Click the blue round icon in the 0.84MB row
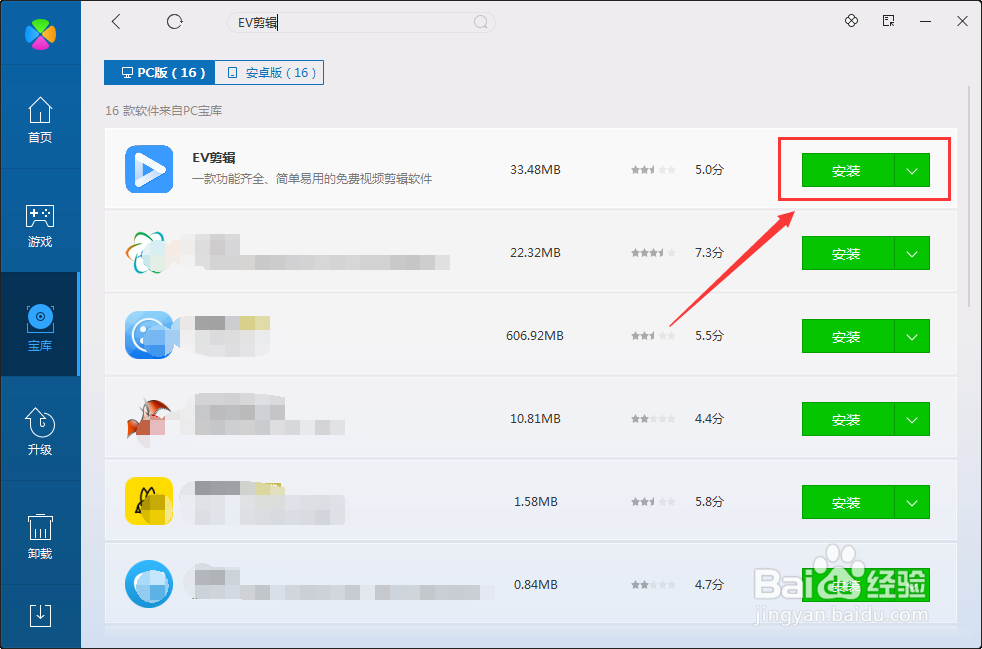982x649 pixels. [149, 584]
